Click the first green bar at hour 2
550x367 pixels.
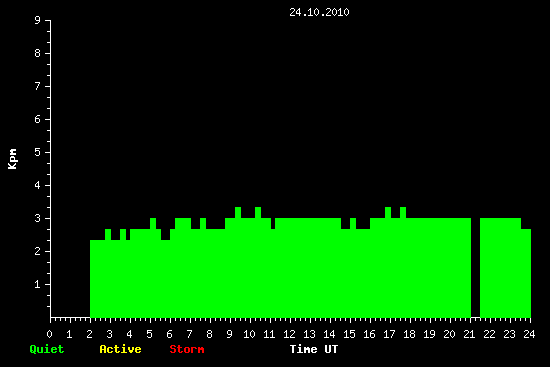[98, 279]
